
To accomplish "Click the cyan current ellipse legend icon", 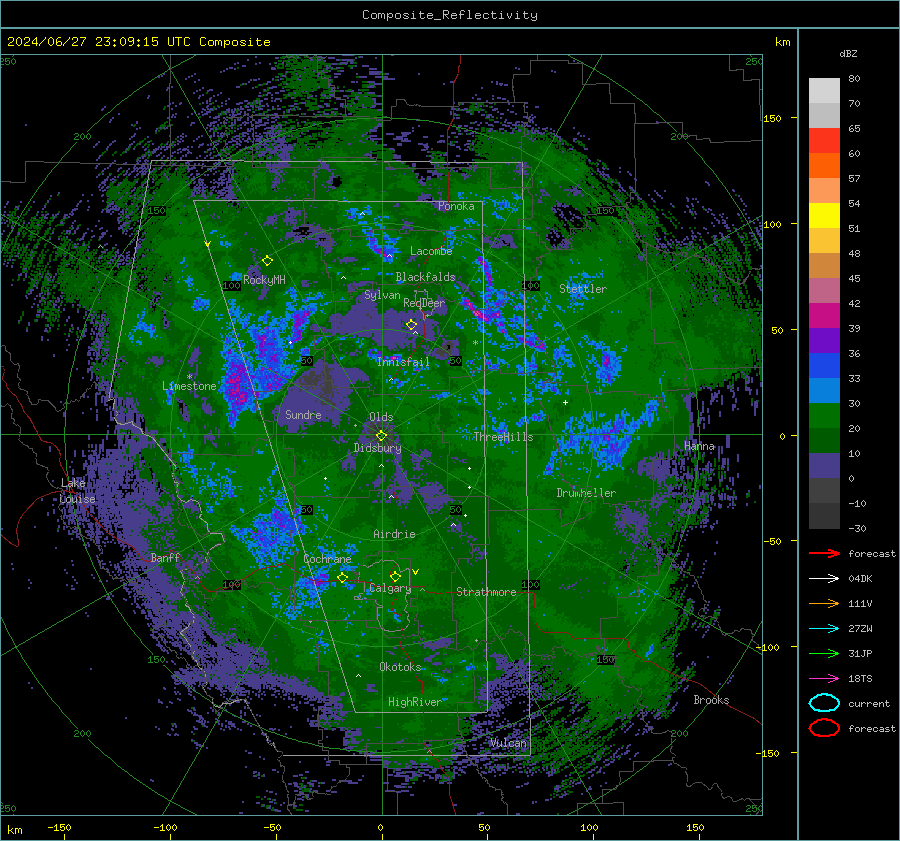I will coord(824,703).
